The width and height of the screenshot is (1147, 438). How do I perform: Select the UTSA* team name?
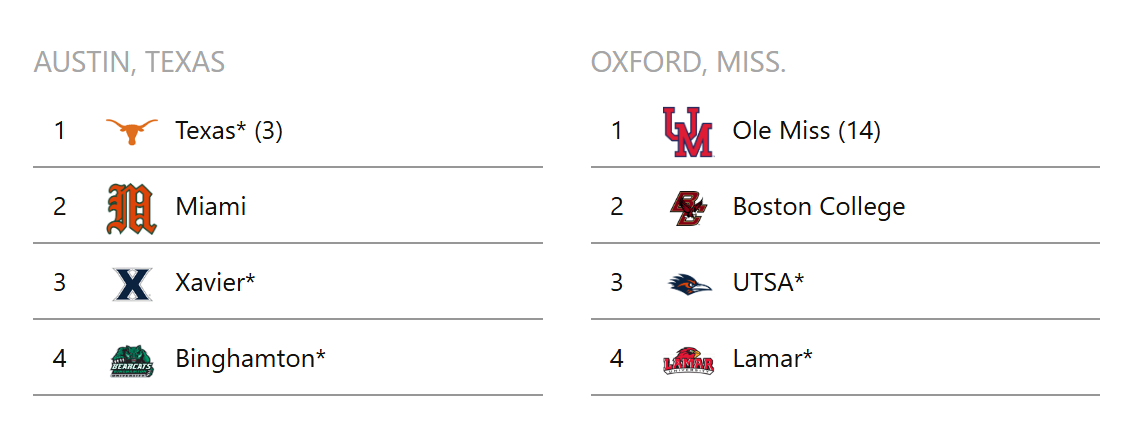[x=768, y=283]
